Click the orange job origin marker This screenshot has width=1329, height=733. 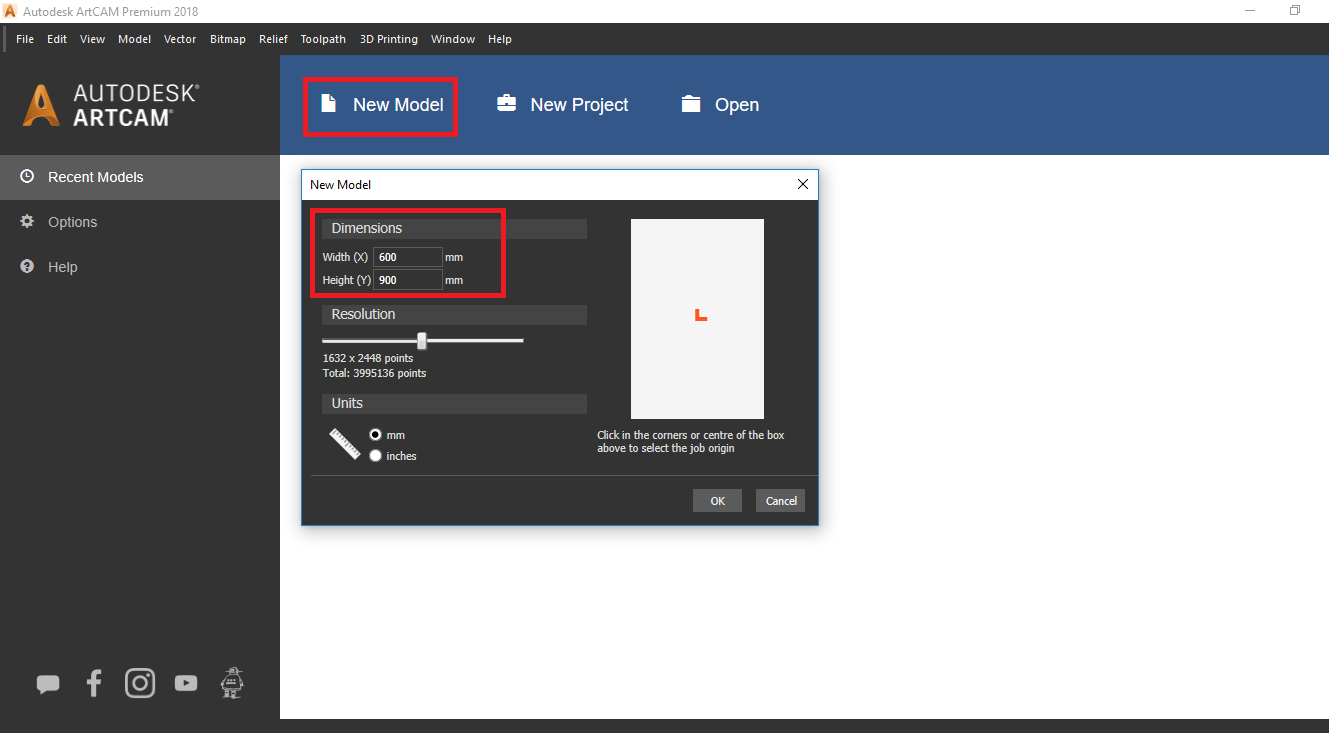701,316
